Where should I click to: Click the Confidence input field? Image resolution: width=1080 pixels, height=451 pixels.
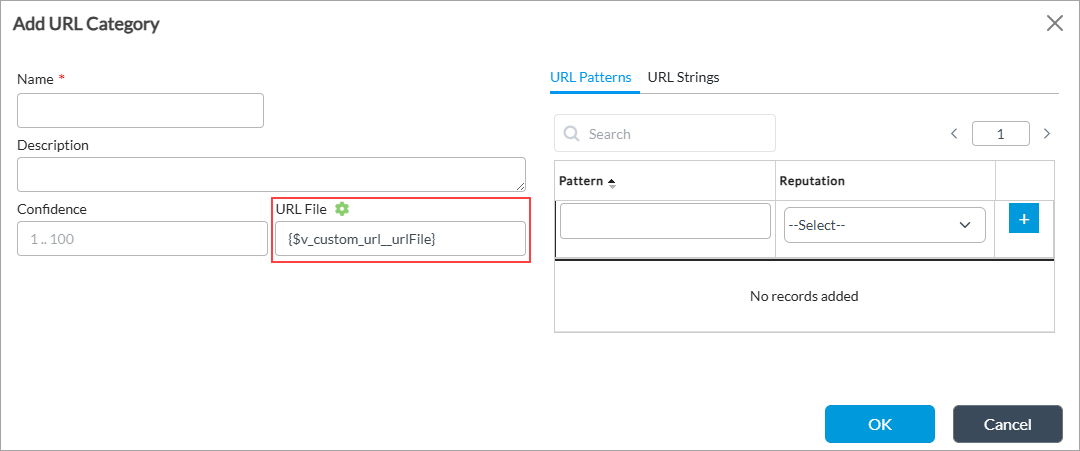click(x=142, y=238)
